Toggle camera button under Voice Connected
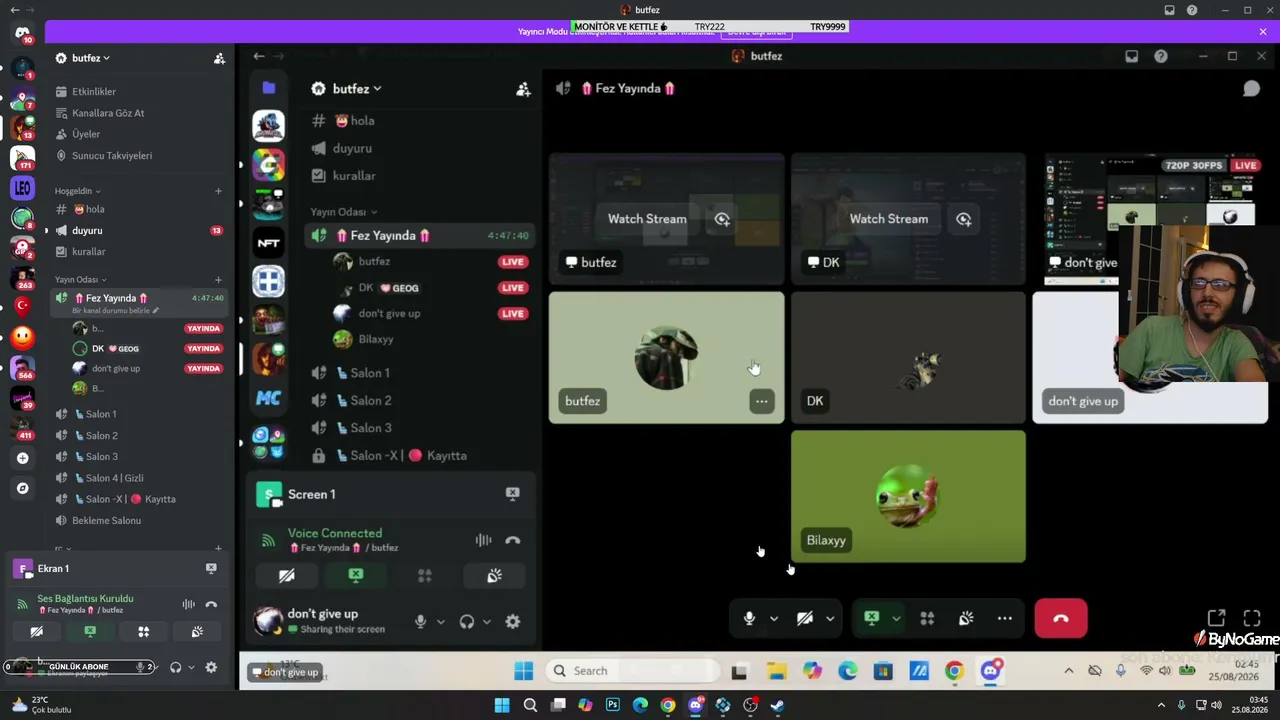Viewport: 1280px width, 720px height. click(287, 576)
